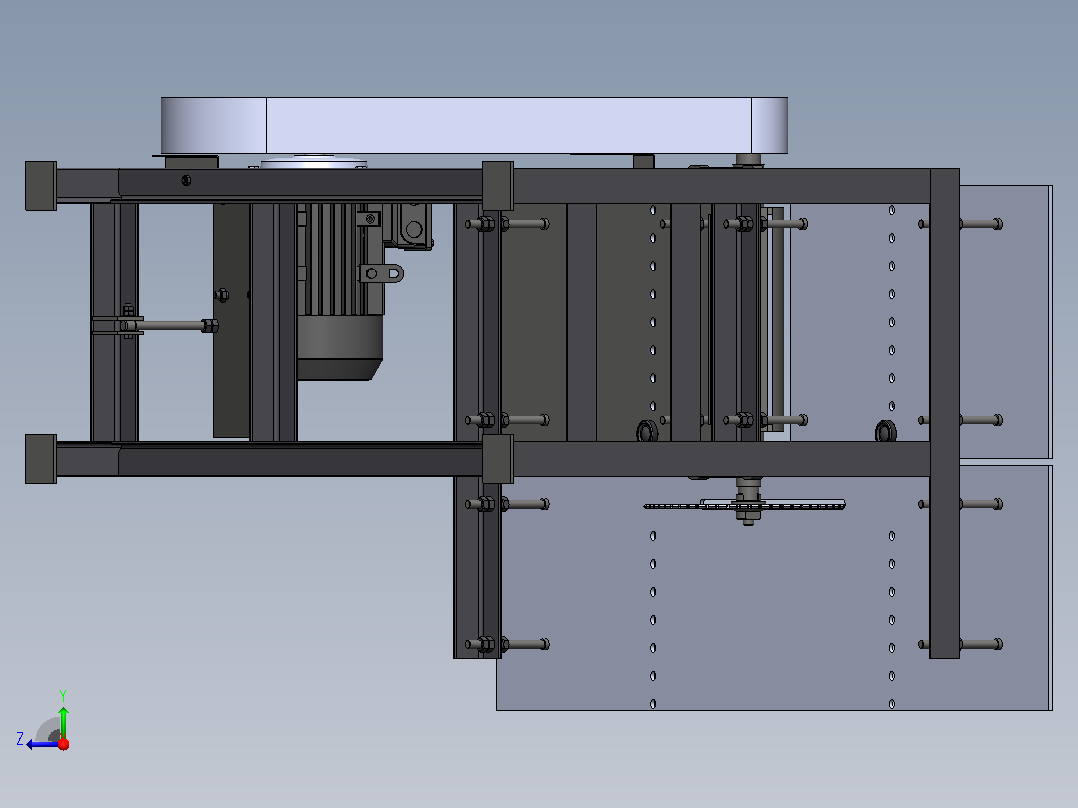Image resolution: width=1078 pixels, height=808 pixels.
Task: Select the horizontal tensioner rod left of the motor
Action: [172, 325]
